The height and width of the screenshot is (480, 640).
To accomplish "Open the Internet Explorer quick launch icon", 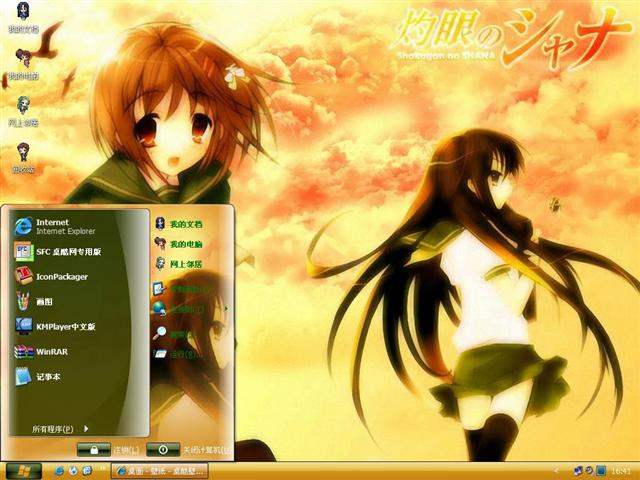I will tap(59, 471).
